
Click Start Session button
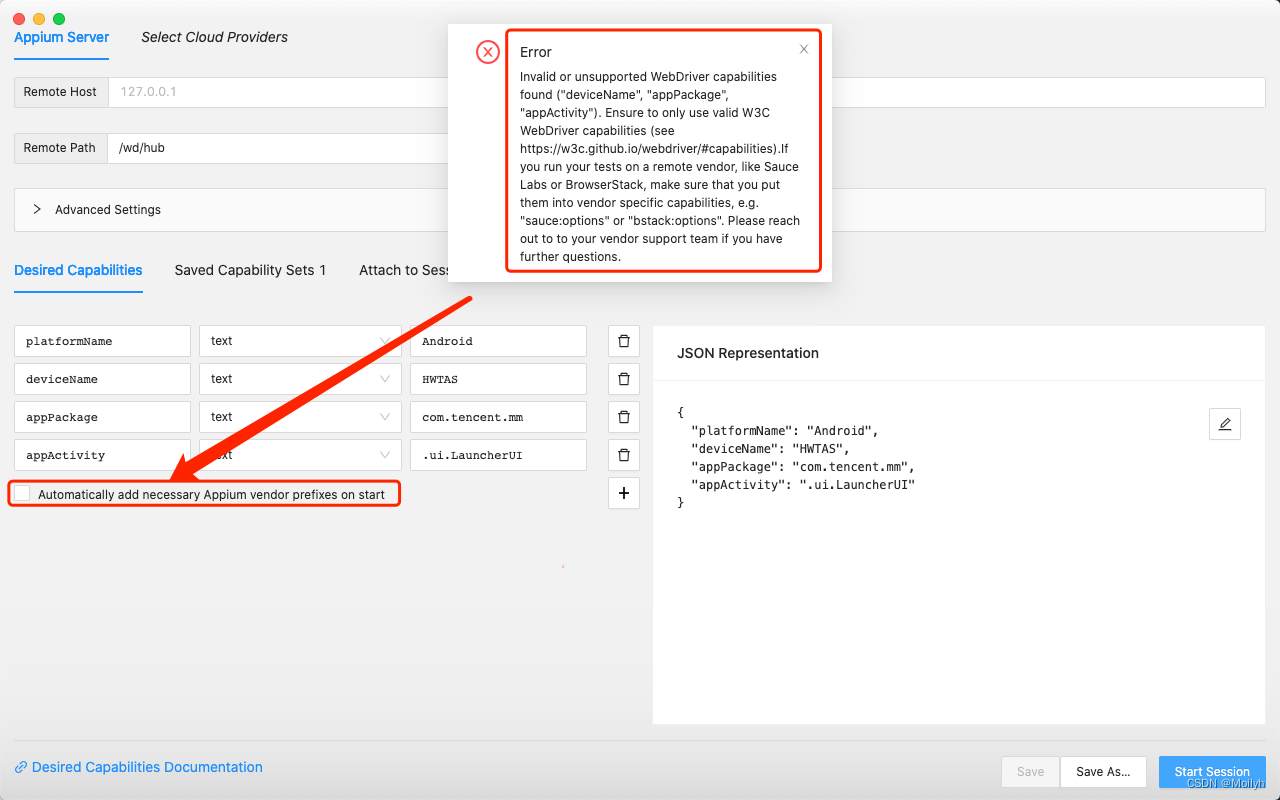click(1212, 771)
